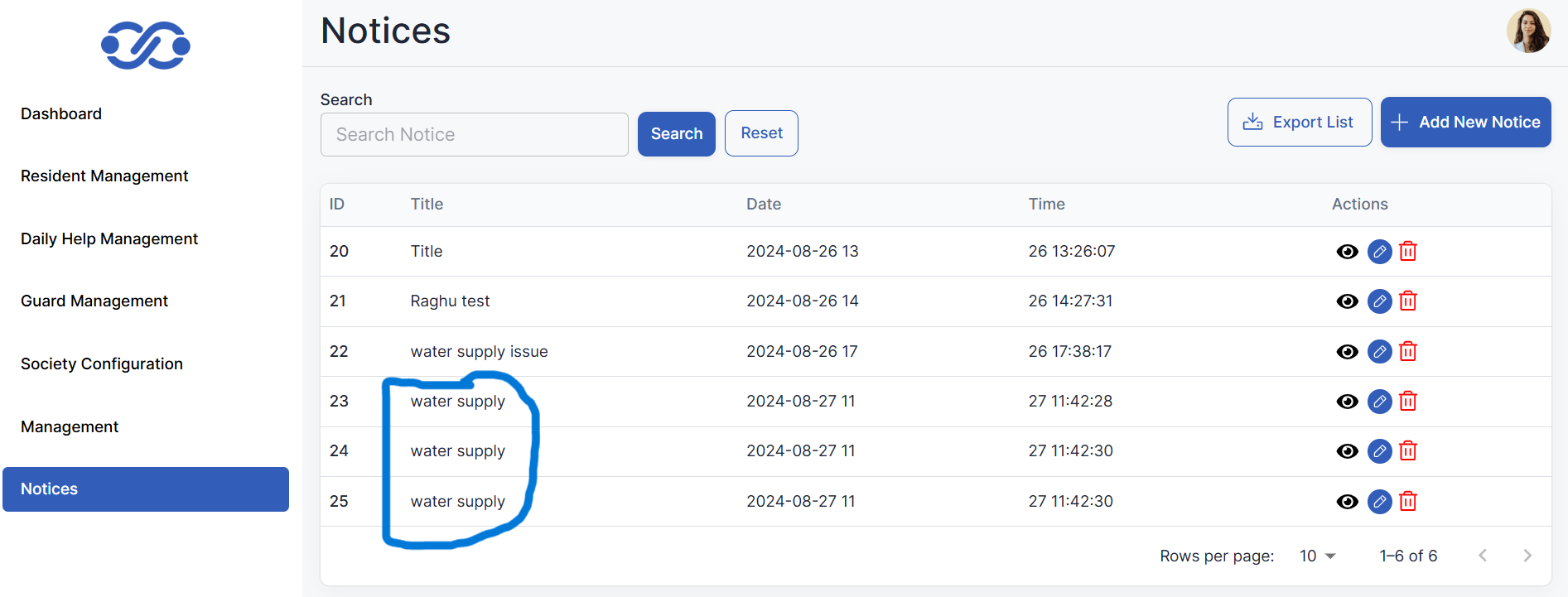This screenshot has width=1568, height=597.
Task: Edit the water supply issue notice
Action: coord(1379,352)
